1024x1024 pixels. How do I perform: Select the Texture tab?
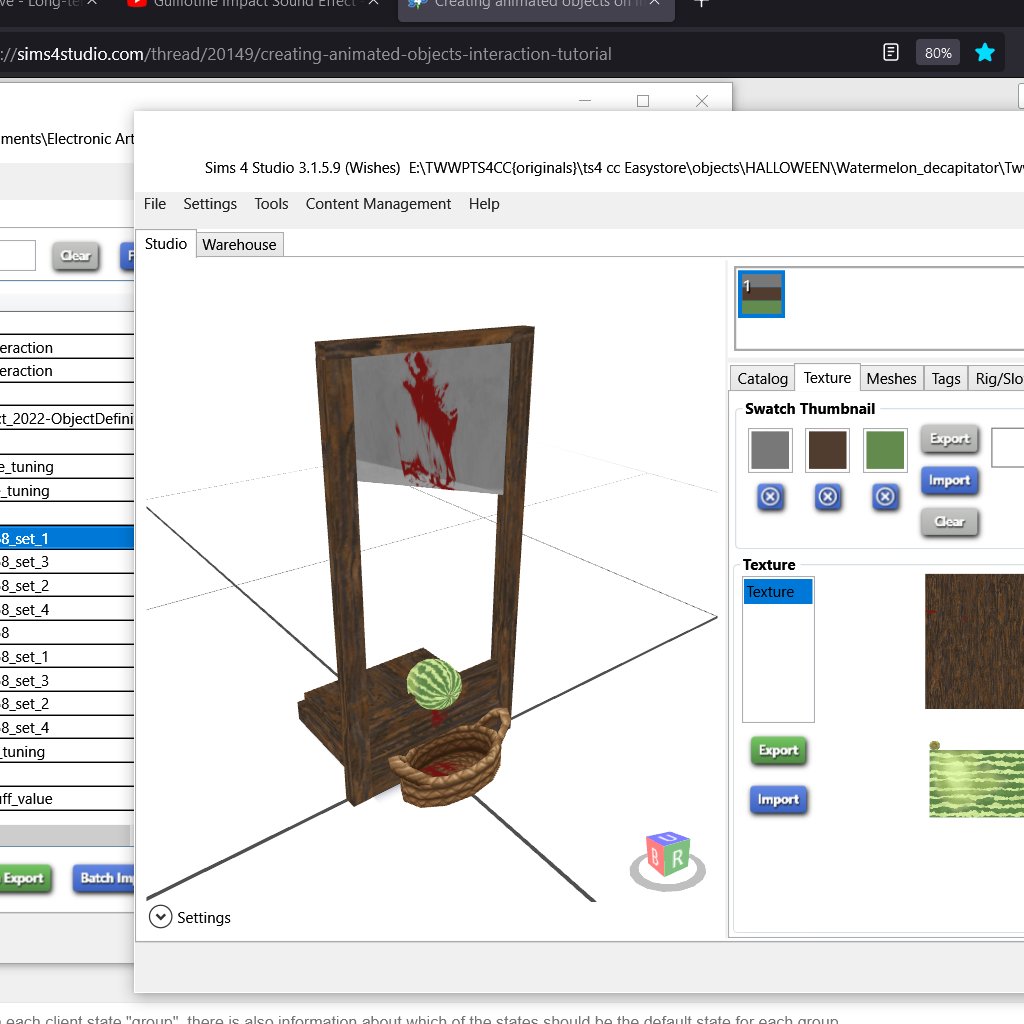click(827, 377)
